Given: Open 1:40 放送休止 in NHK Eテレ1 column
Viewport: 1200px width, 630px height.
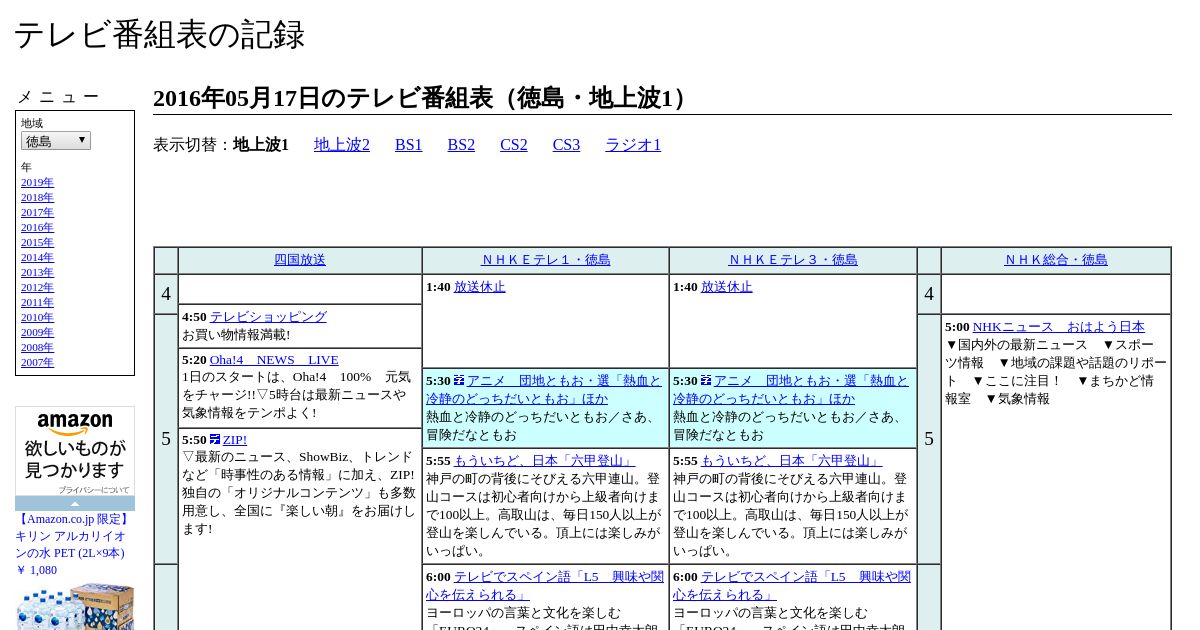Looking at the screenshot, I should [x=480, y=287].
